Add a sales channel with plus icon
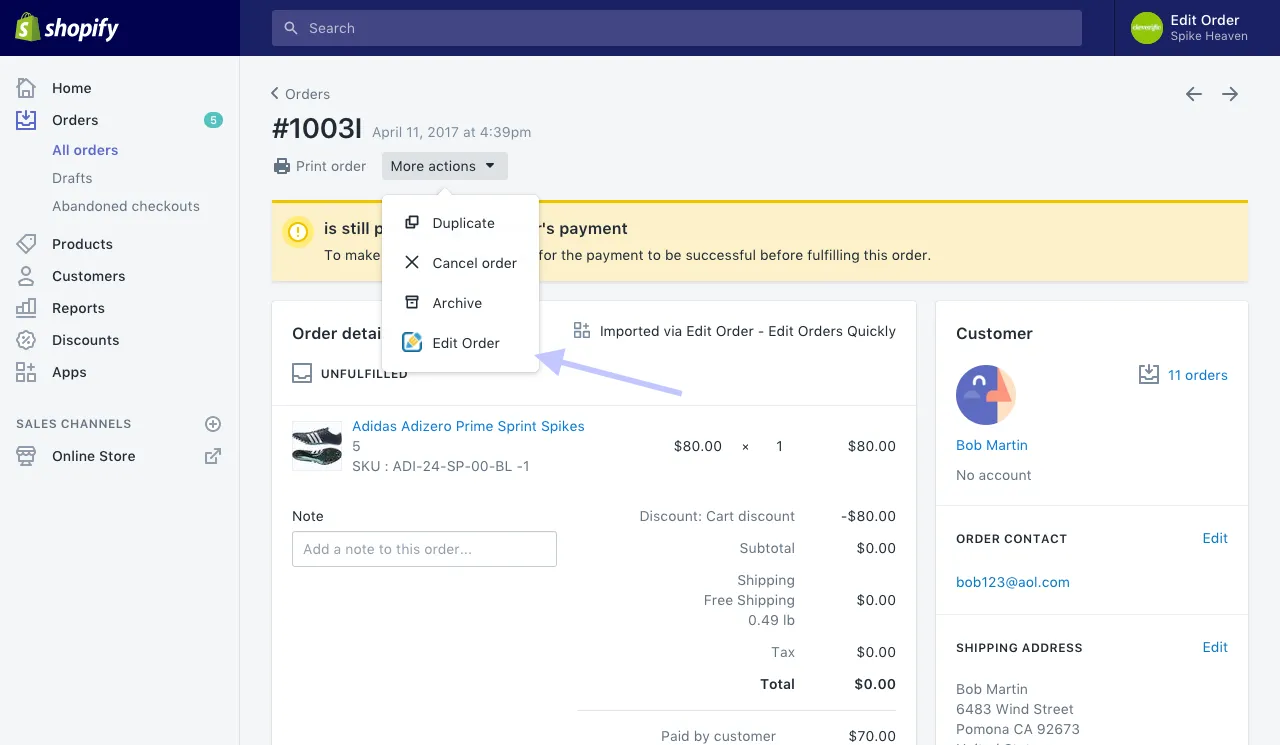This screenshot has width=1280, height=745. (x=213, y=424)
